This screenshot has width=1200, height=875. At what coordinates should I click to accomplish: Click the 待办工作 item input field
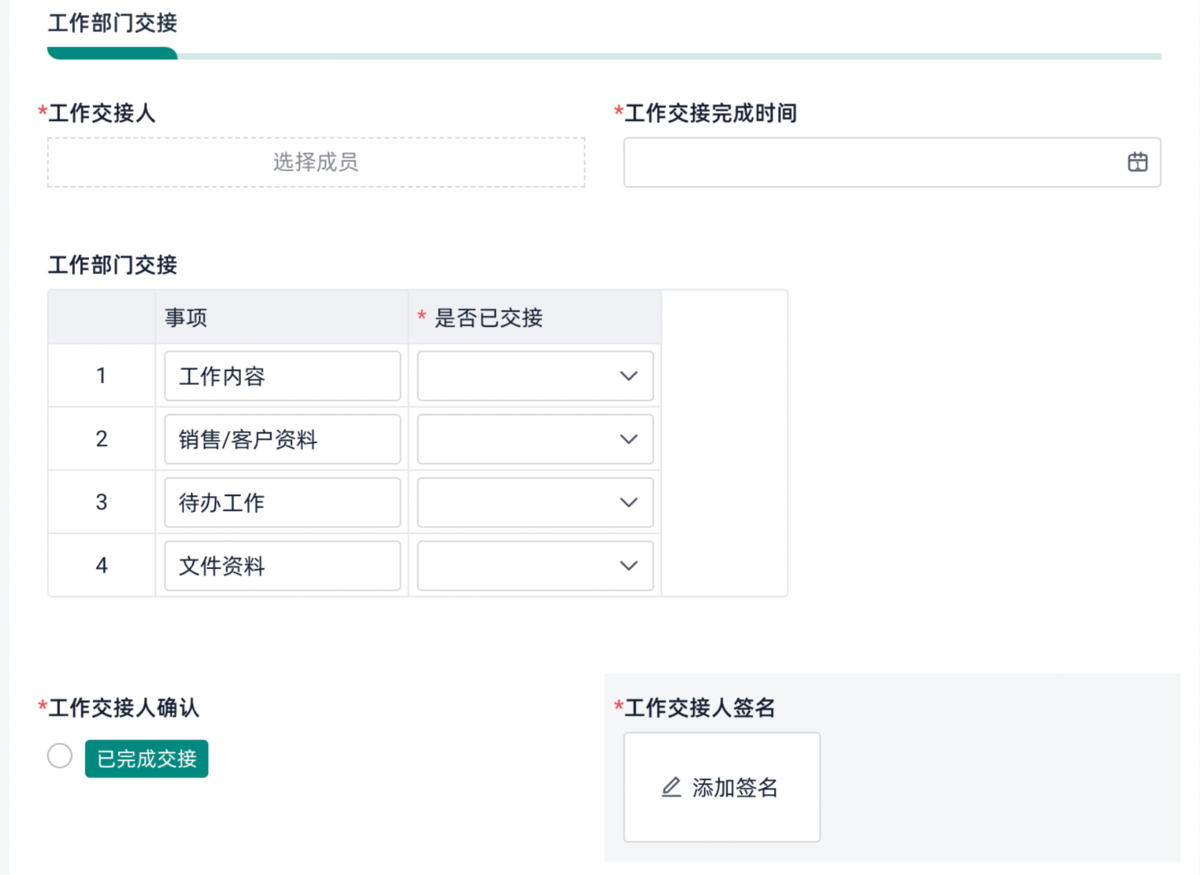282,502
